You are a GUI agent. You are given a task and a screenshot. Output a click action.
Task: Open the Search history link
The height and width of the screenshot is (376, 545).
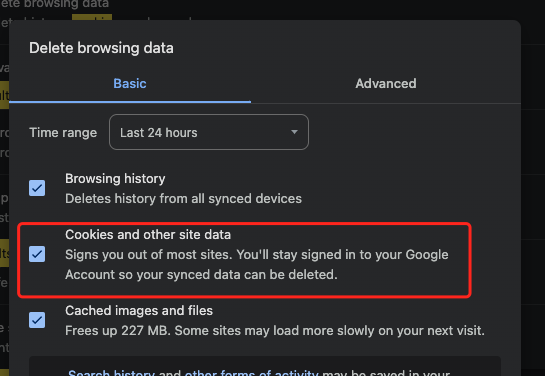112,373
